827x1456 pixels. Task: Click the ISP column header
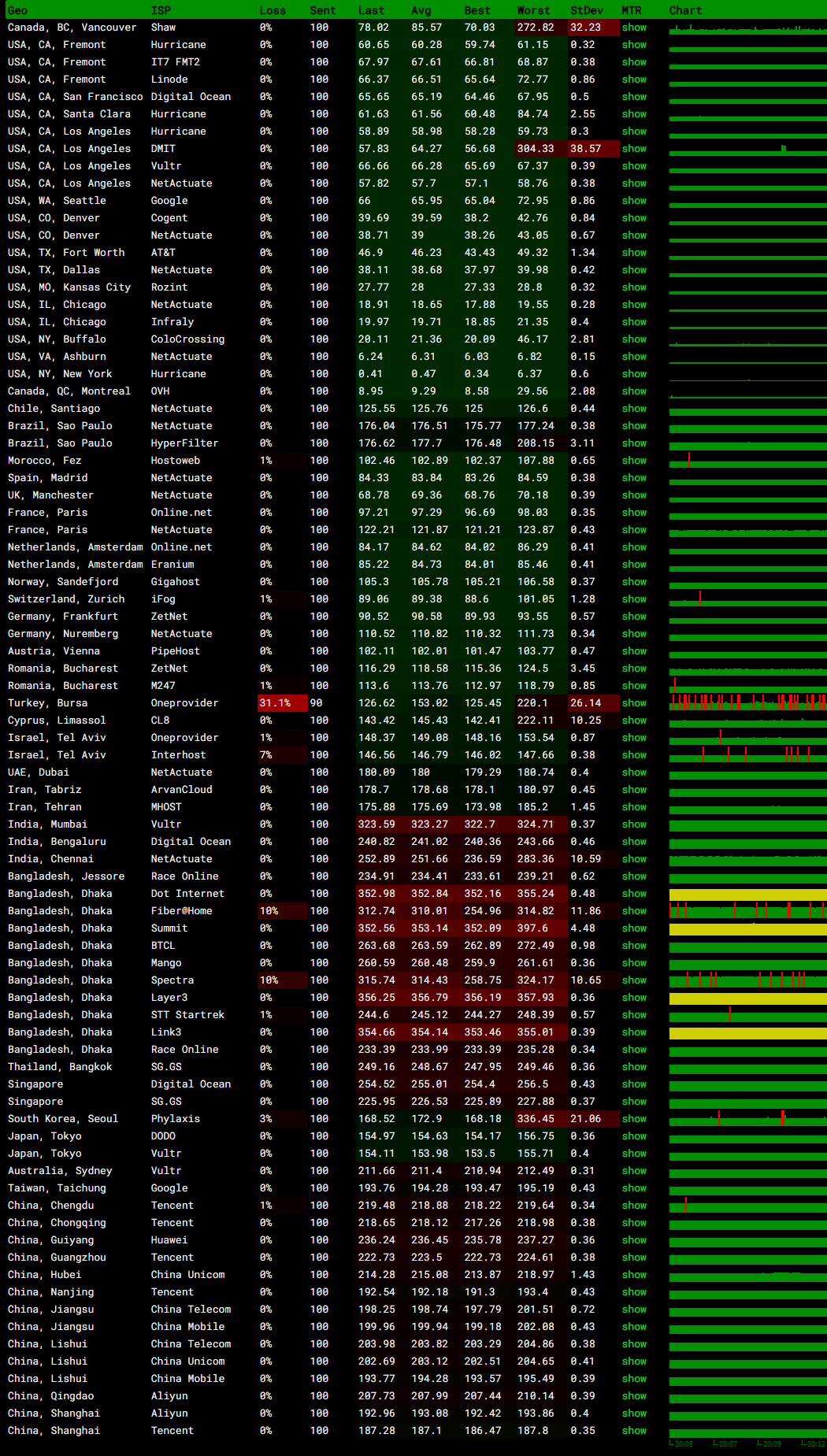coord(161,10)
